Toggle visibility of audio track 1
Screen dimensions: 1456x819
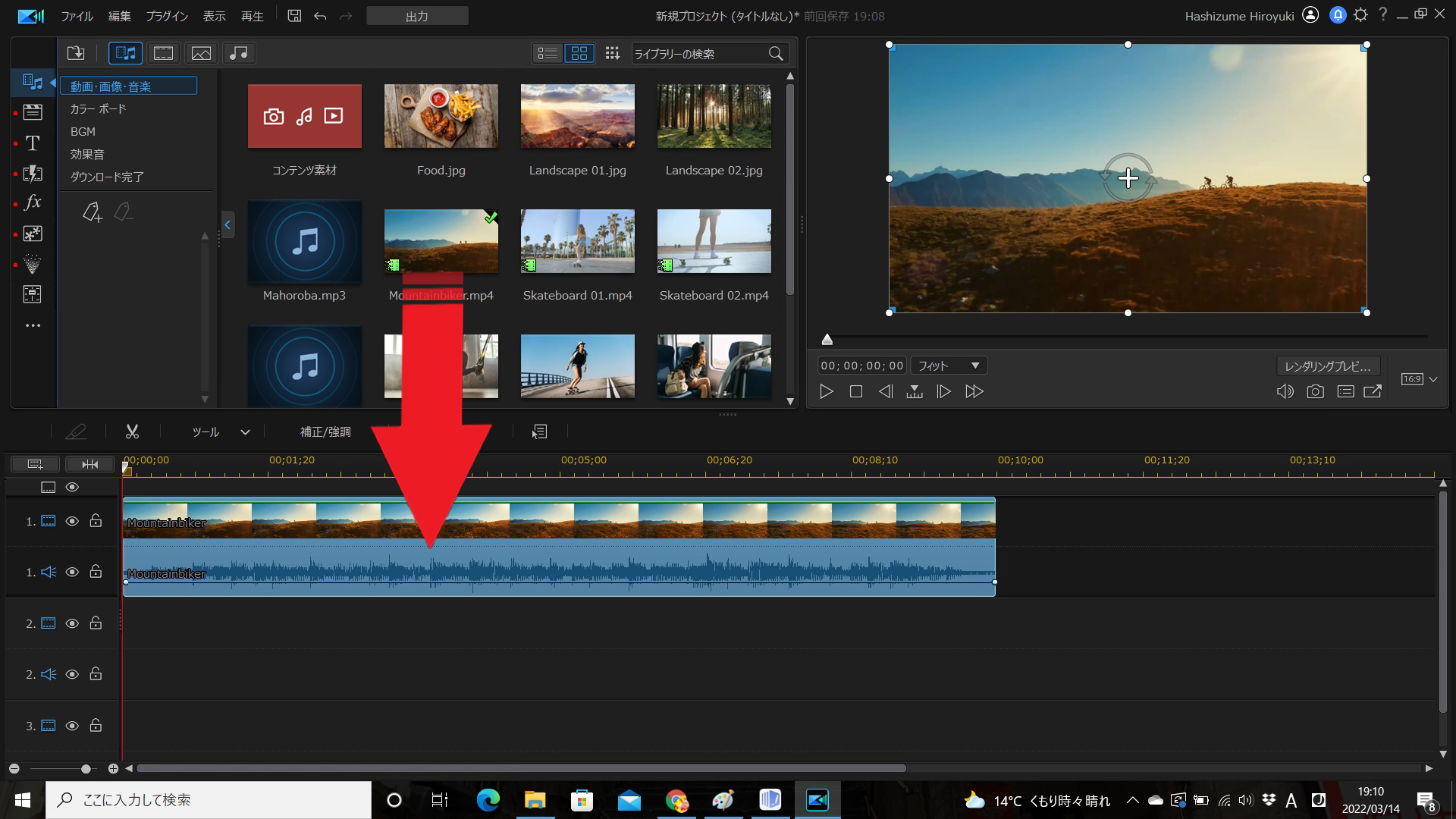[x=72, y=572]
